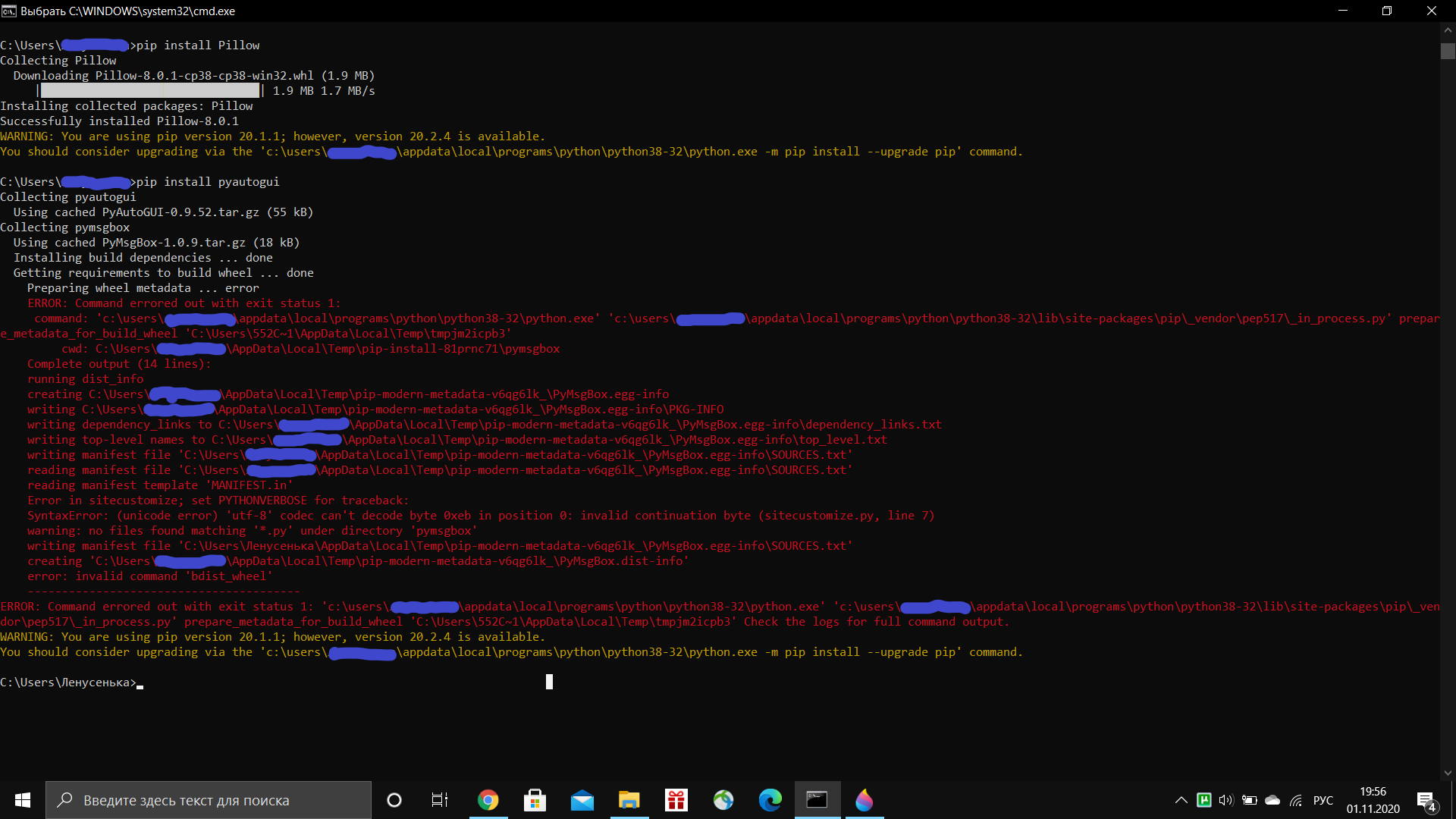Viewport: 1456px width, 819px height.
Task: Open the red gift box app
Action: (x=676, y=800)
